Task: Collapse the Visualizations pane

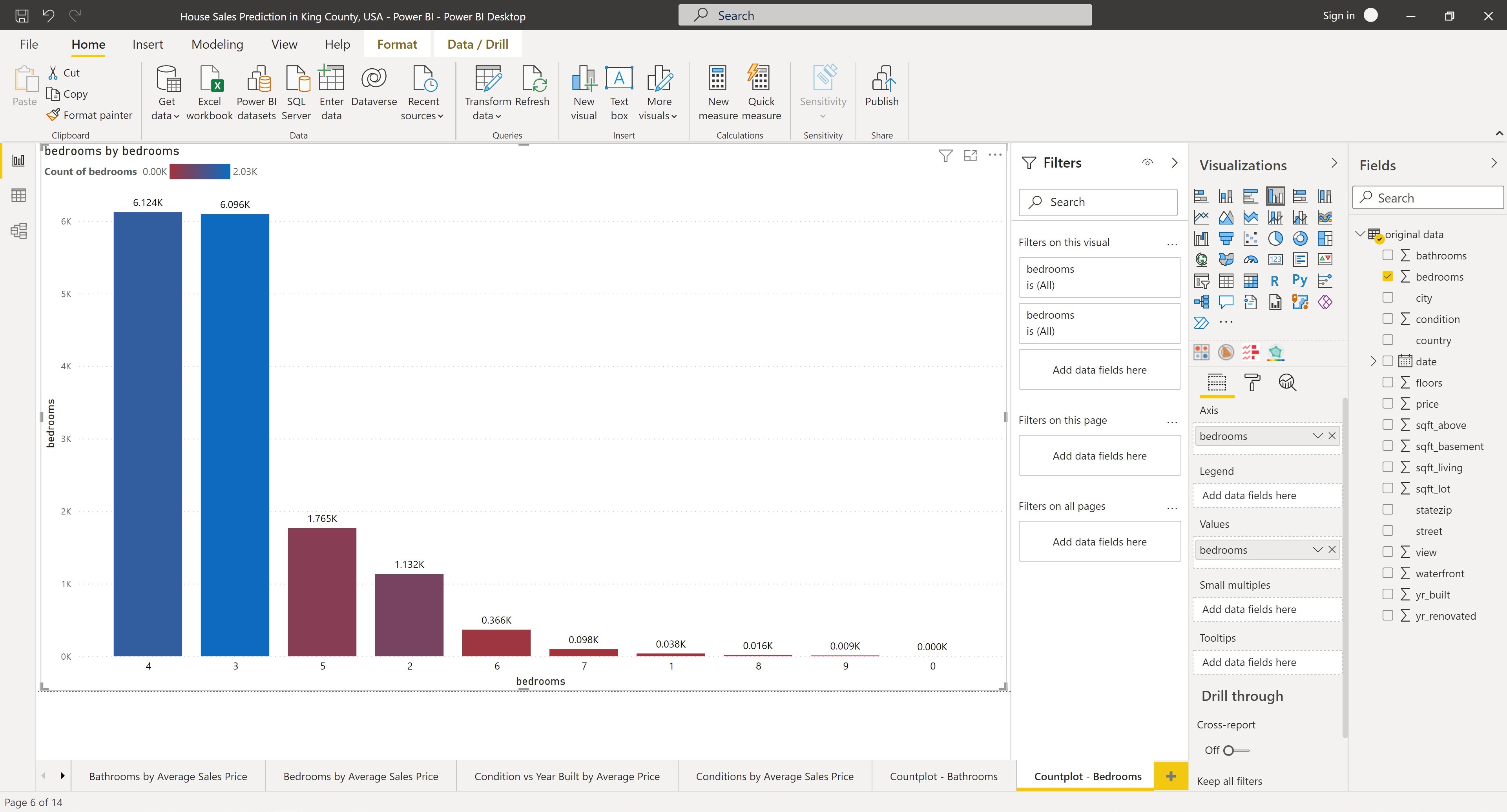Action: 1334,162
